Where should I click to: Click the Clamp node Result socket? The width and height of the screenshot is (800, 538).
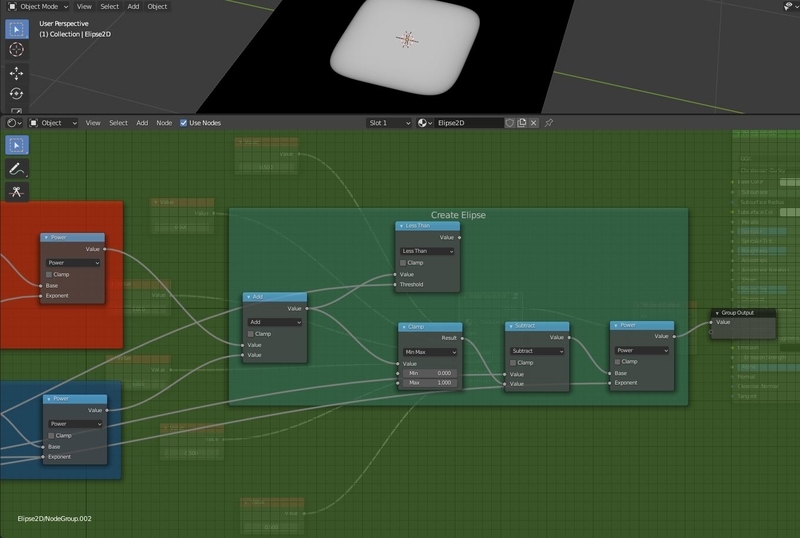tap(462, 338)
